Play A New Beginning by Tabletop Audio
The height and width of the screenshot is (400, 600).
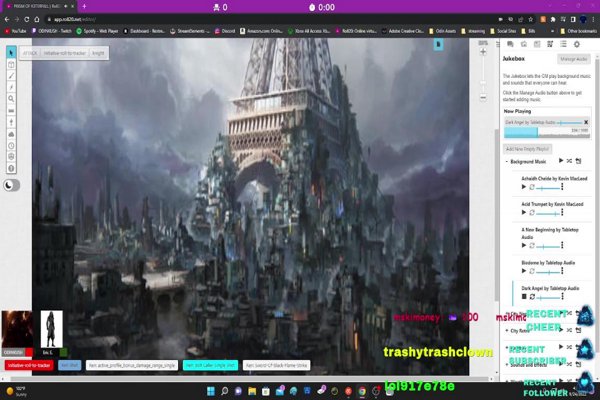(524, 245)
